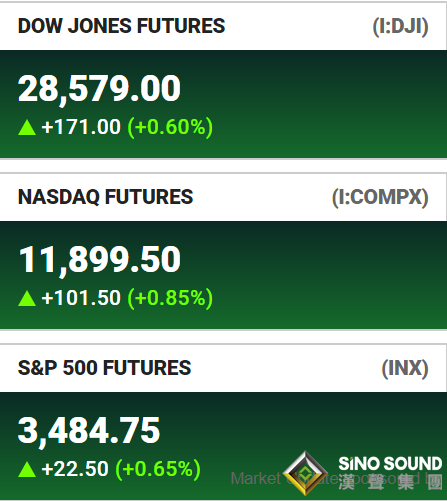Open the S&P 500 FUTURES heading

point(105,368)
